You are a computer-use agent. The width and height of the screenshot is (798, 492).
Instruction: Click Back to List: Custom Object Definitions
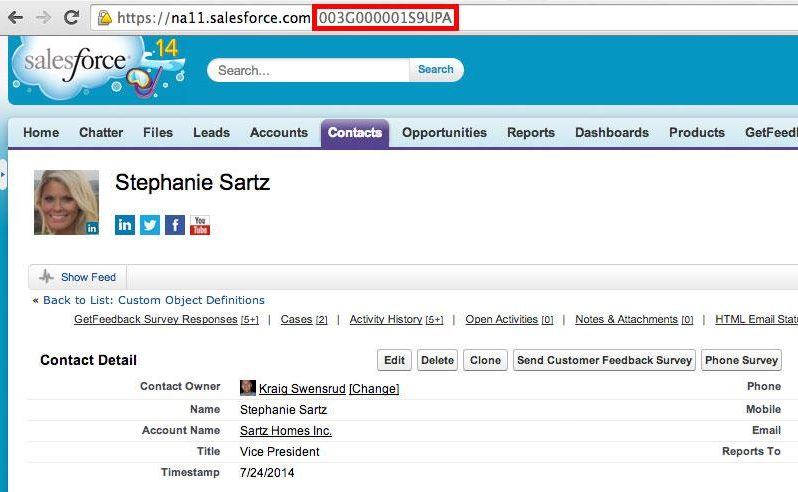(x=154, y=300)
